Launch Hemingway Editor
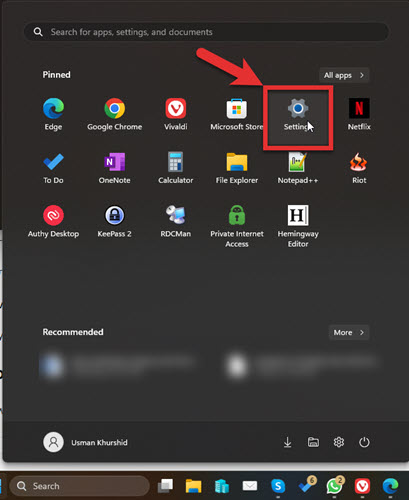Image resolution: width=409 pixels, height=500 pixels. pos(298,227)
